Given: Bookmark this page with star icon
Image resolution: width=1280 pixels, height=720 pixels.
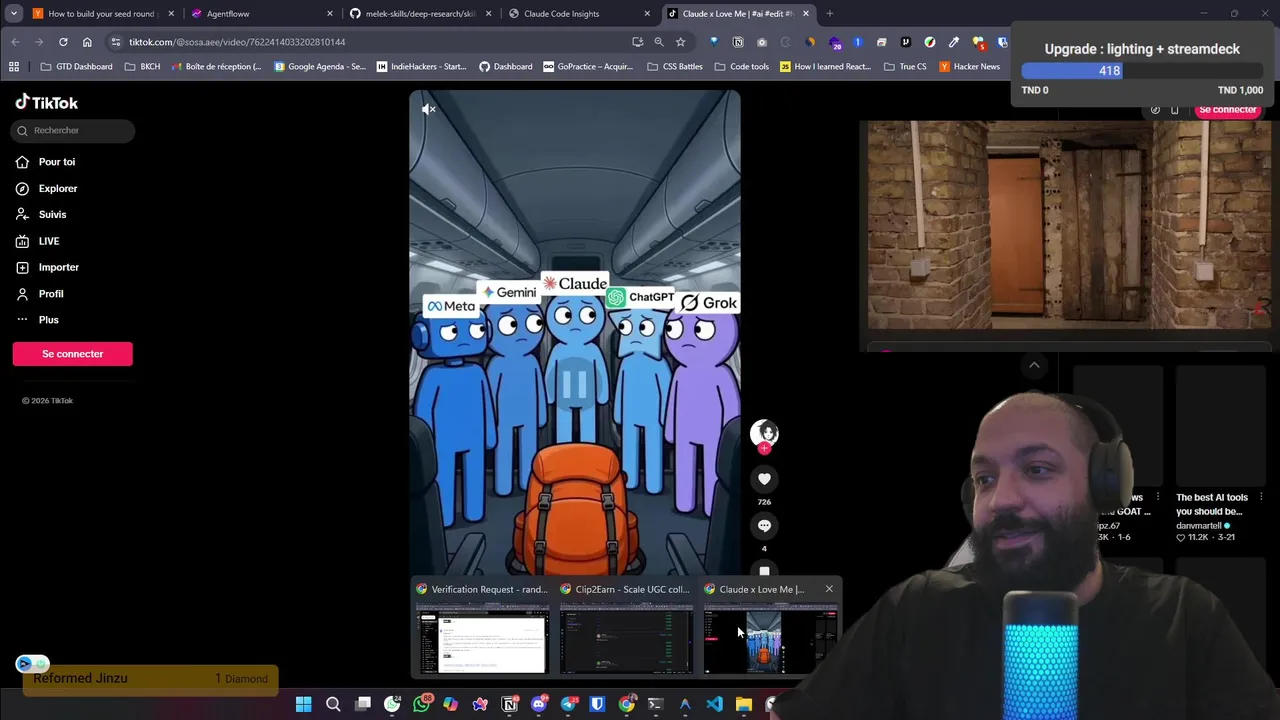Looking at the screenshot, I should tap(680, 42).
